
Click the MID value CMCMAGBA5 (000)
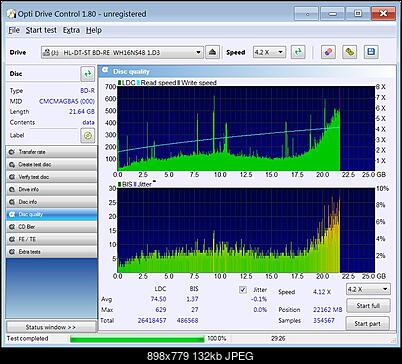point(67,101)
